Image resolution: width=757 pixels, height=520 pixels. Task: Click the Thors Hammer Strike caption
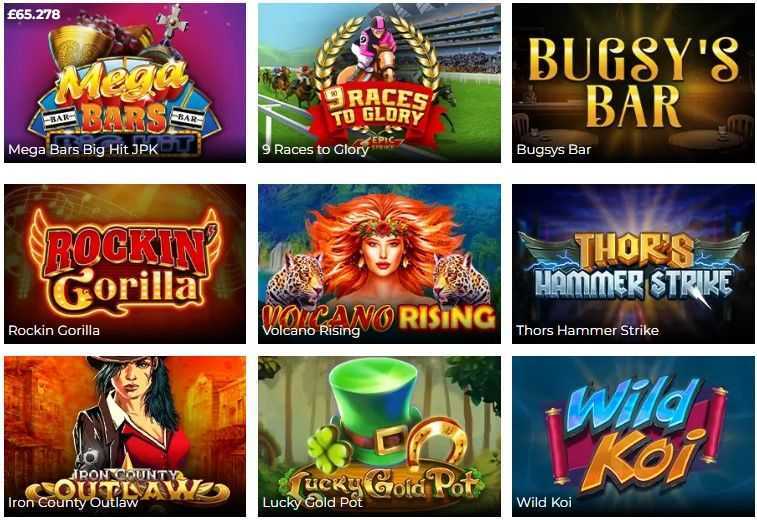coord(588,331)
